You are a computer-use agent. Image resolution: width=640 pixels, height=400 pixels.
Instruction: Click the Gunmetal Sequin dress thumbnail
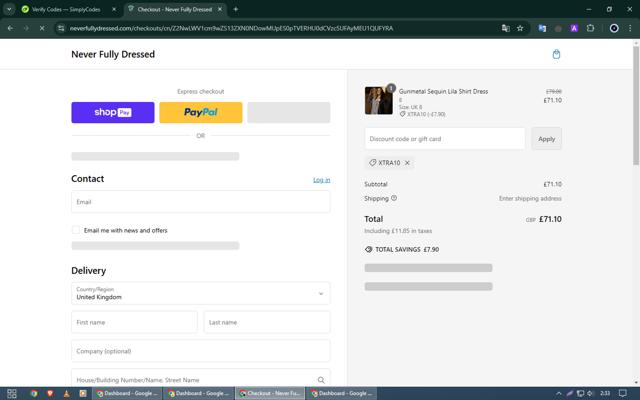(x=378, y=100)
